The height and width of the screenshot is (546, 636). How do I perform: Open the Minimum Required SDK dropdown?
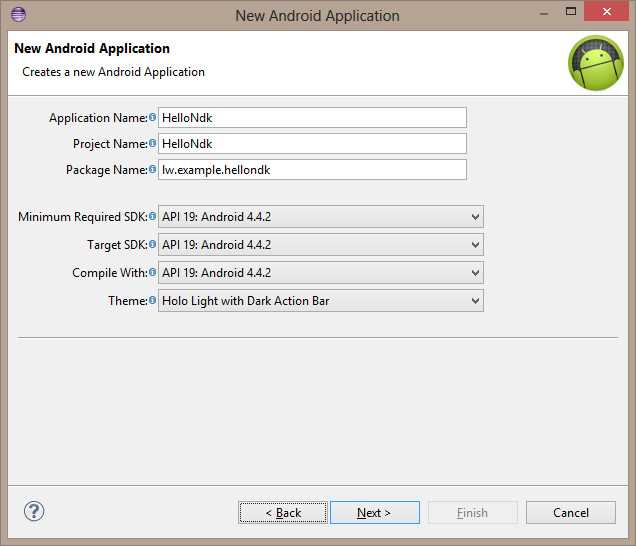click(x=321, y=217)
